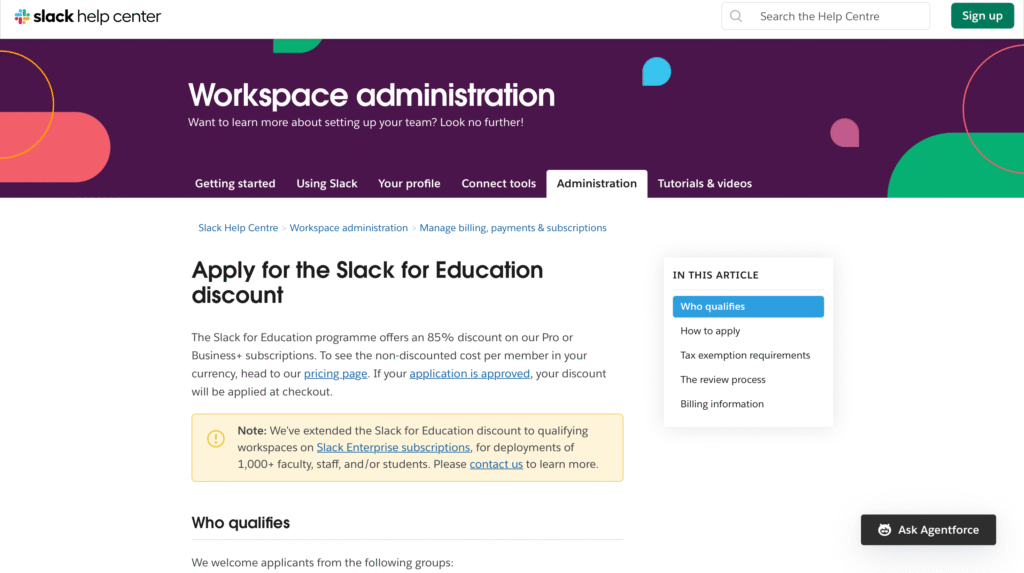Click the application is approved link
The height and width of the screenshot is (573, 1024).
[x=470, y=374]
